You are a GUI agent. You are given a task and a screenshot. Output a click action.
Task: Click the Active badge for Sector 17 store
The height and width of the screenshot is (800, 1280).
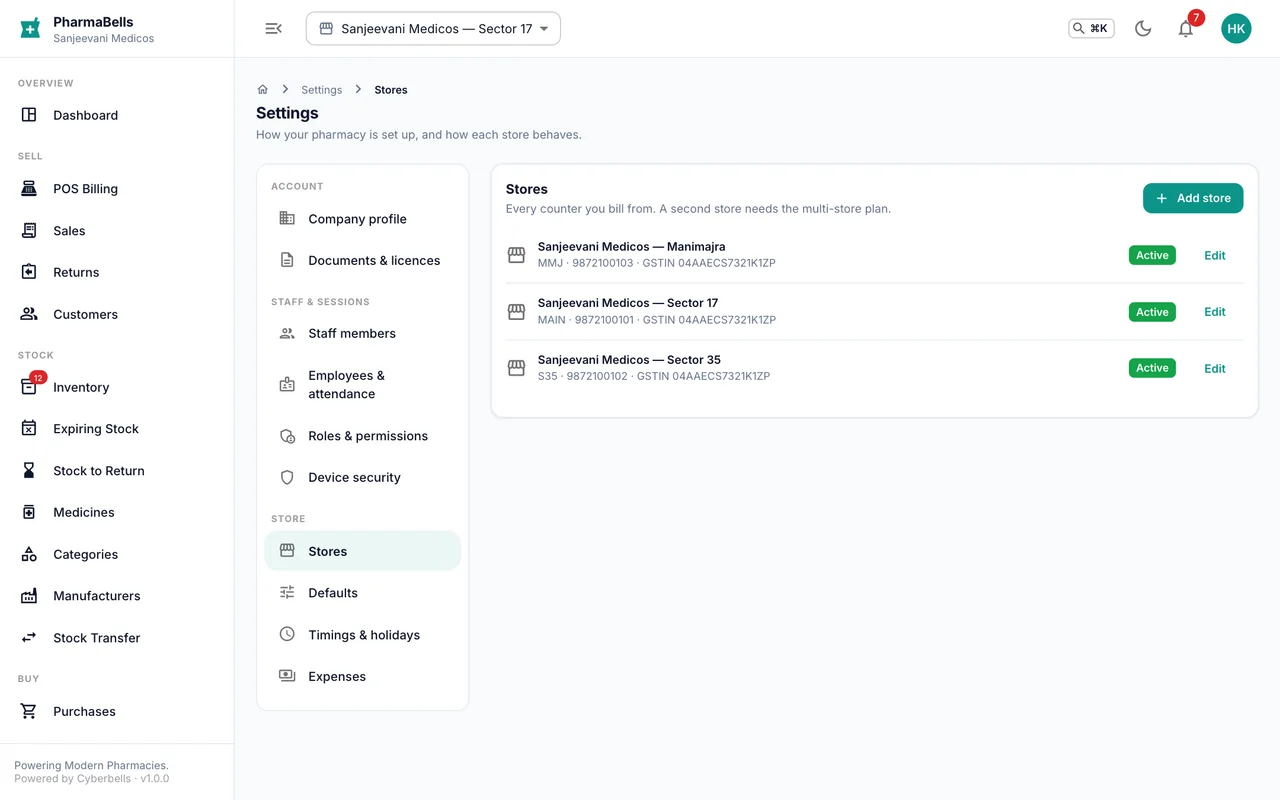tap(1152, 312)
